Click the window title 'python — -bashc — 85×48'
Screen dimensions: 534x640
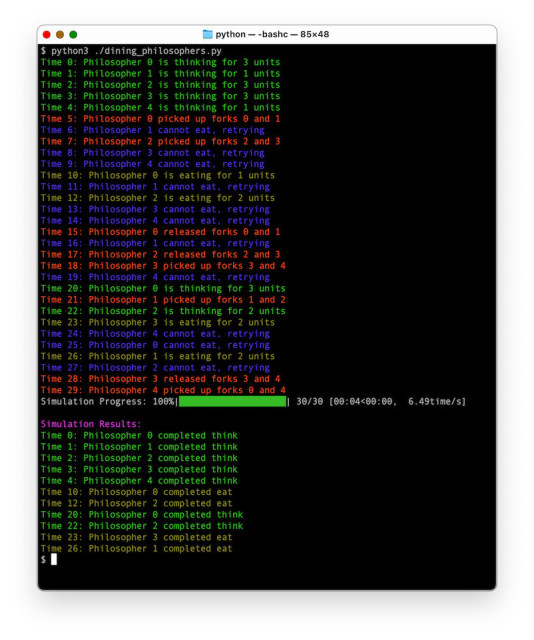click(x=272, y=34)
